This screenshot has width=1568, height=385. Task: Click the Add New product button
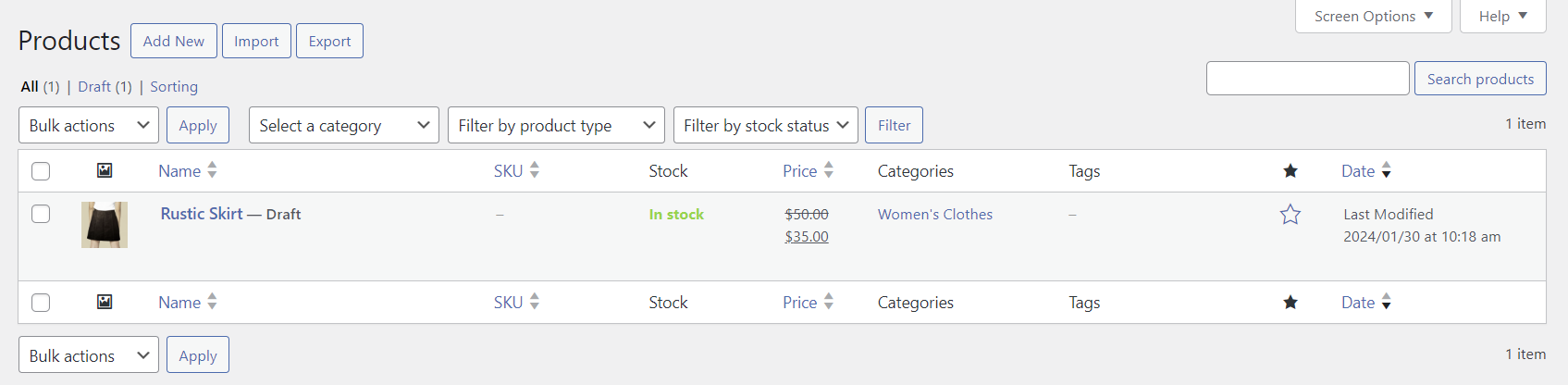[x=174, y=41]
